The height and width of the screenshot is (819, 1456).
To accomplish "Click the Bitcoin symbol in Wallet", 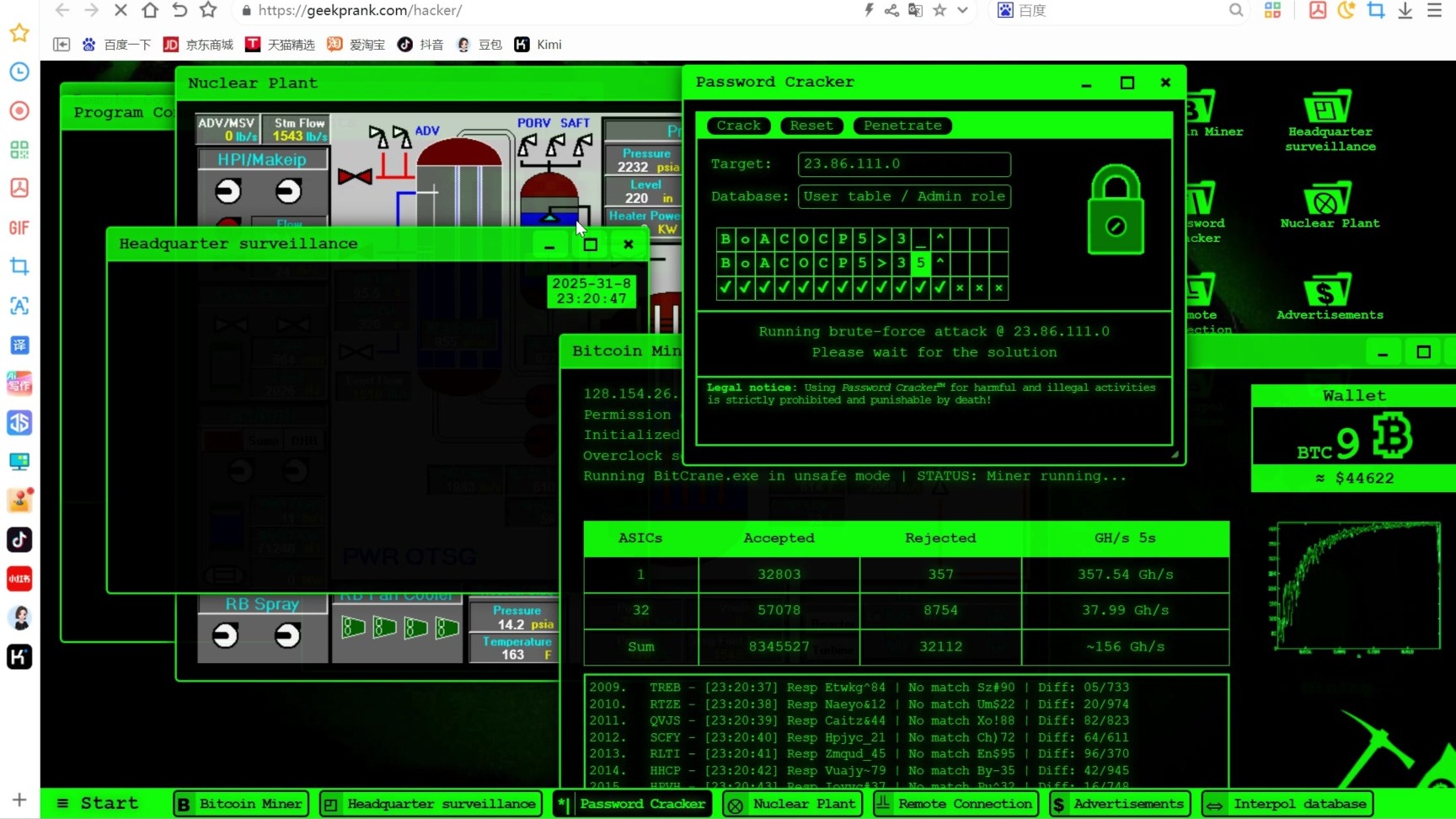I will coord(1392,436).
